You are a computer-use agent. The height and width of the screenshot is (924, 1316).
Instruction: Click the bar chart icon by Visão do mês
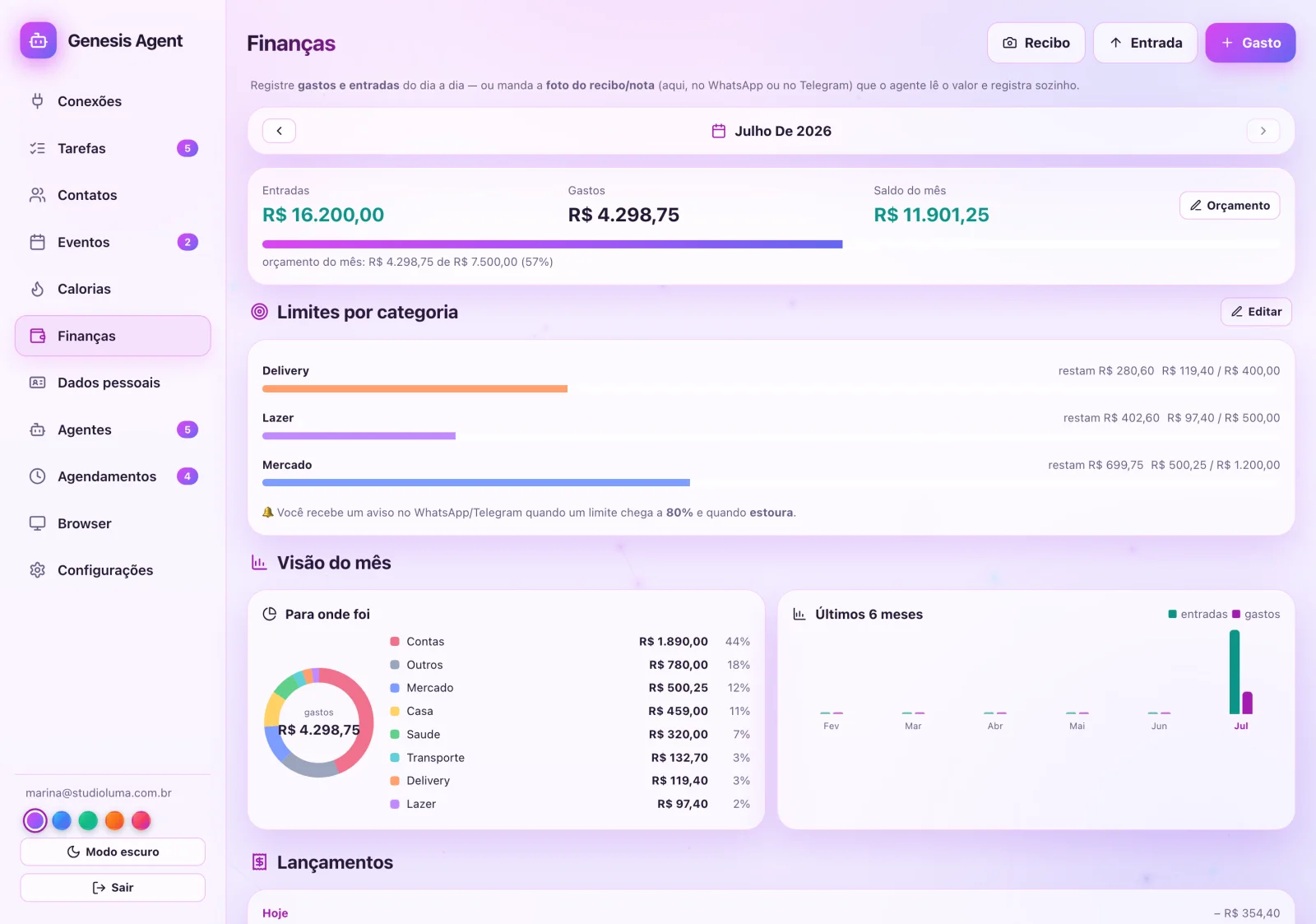tap(259, 563)
